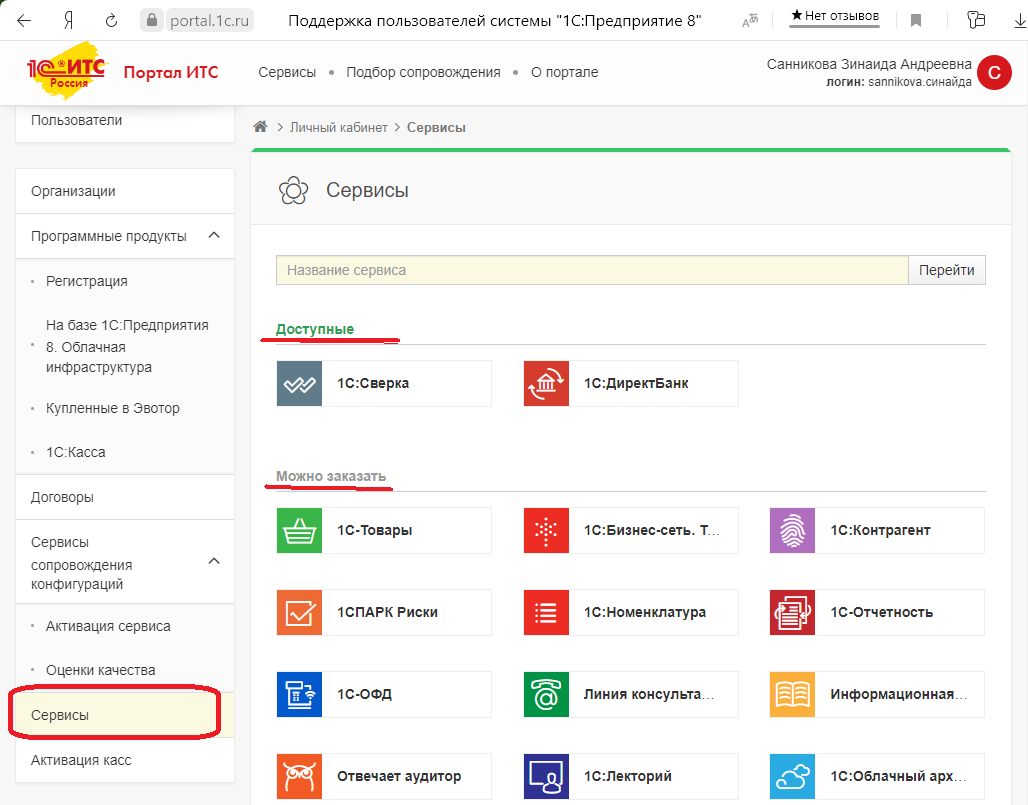Open browser downloads arrow icon
1028x805 pixels.
(1019, 21)
